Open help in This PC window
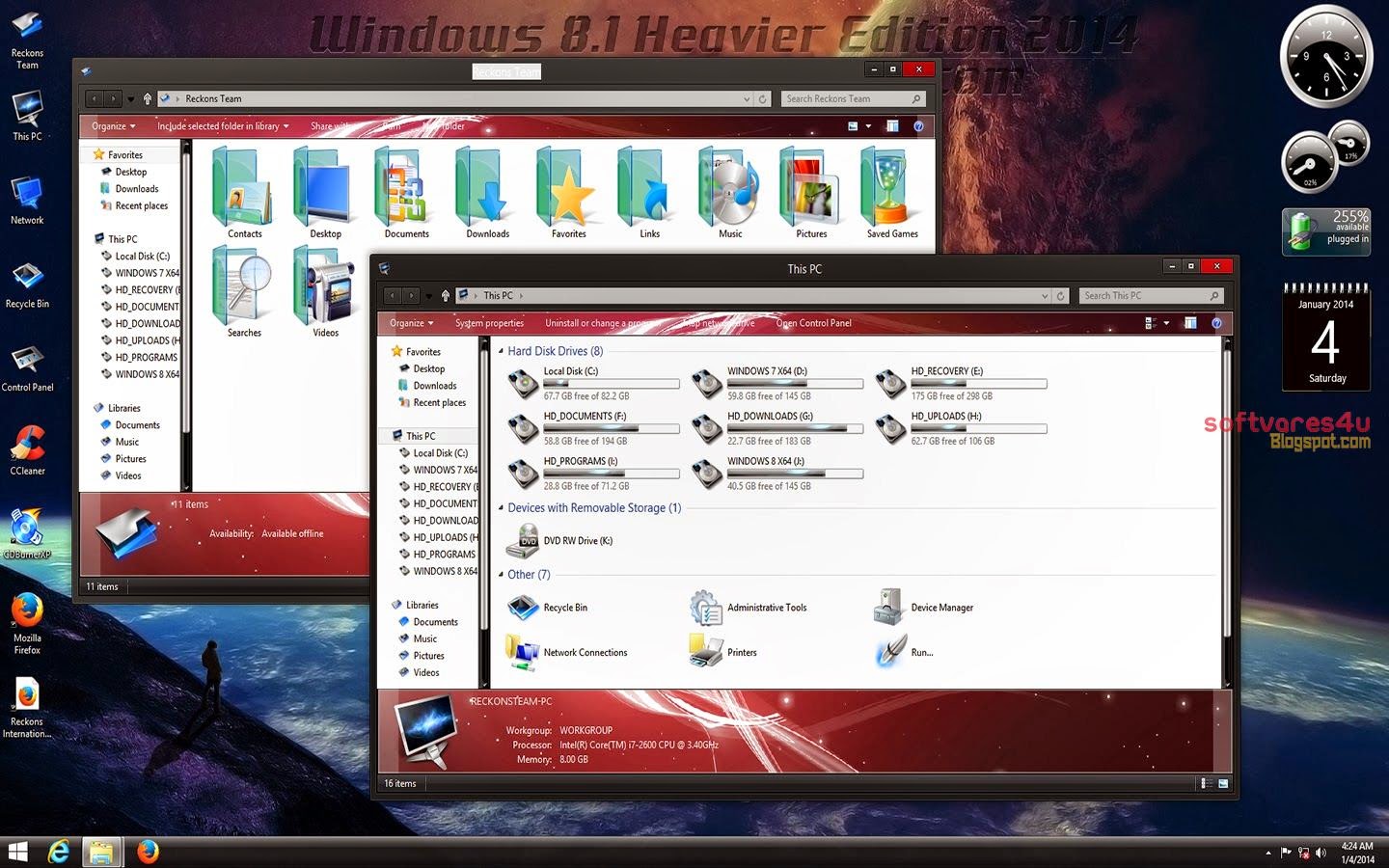This screenshot has width=1389, height=868. click(1216, 323)
